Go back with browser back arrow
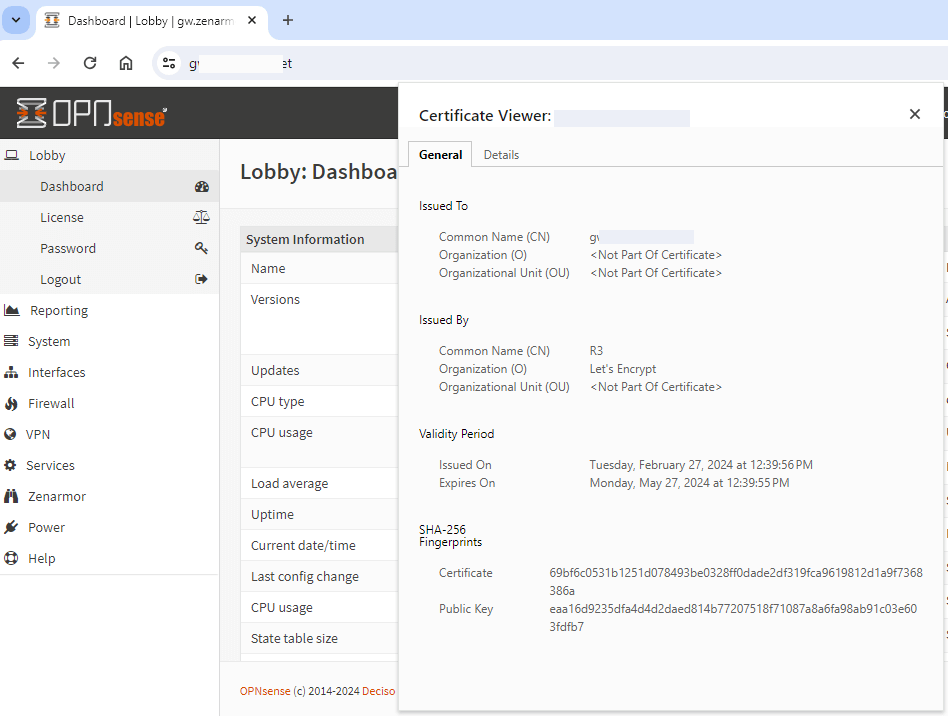 click(x=18, y=63)
